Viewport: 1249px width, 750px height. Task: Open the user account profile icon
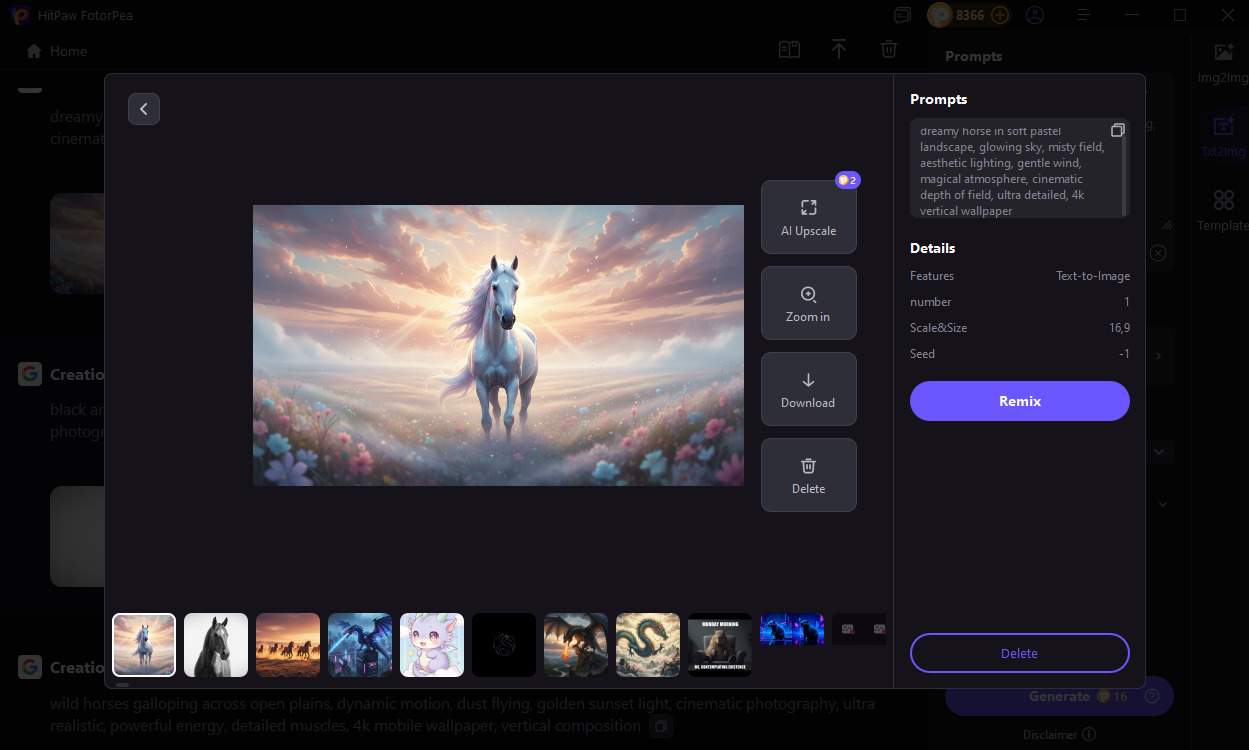pos(1035,15)
